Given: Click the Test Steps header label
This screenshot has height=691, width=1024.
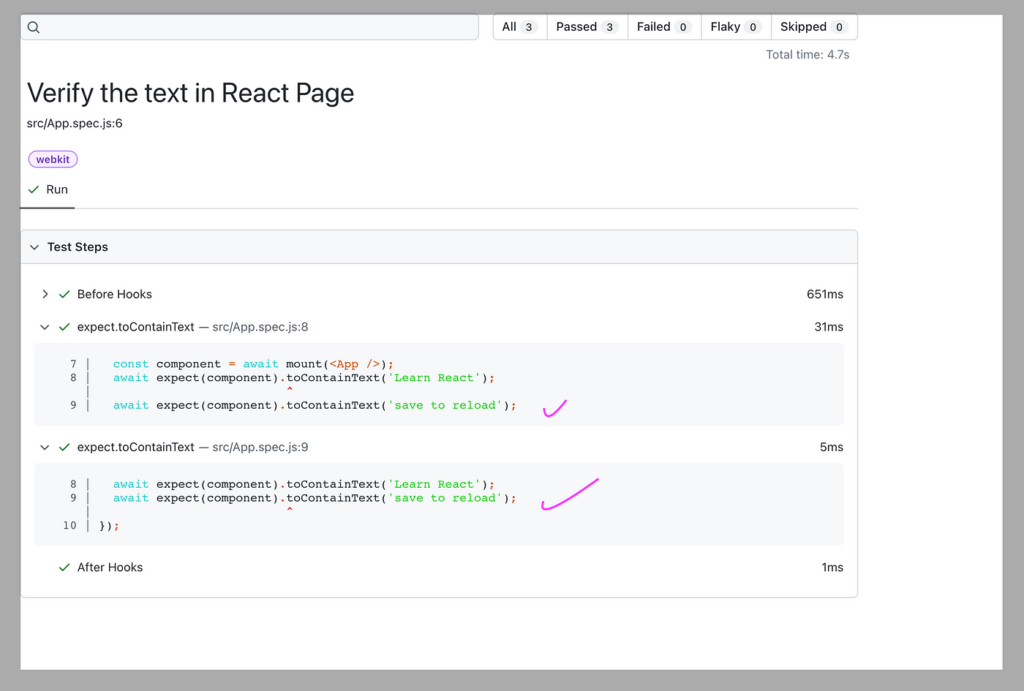Looking at the screenshot, I should click(x=78, y=247).
